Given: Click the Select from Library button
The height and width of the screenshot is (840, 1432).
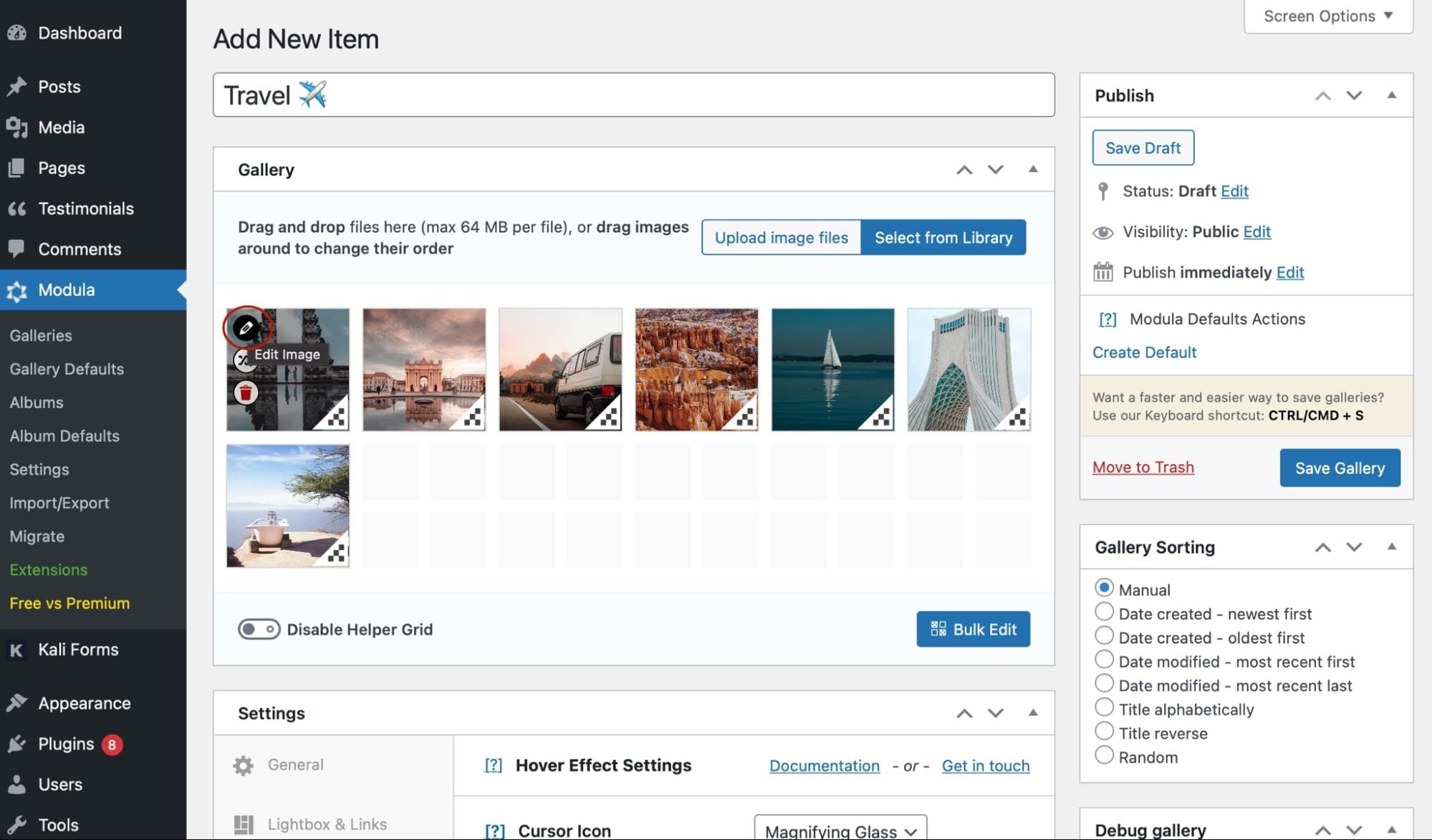Looking at the screenshot, I should 943,237.
